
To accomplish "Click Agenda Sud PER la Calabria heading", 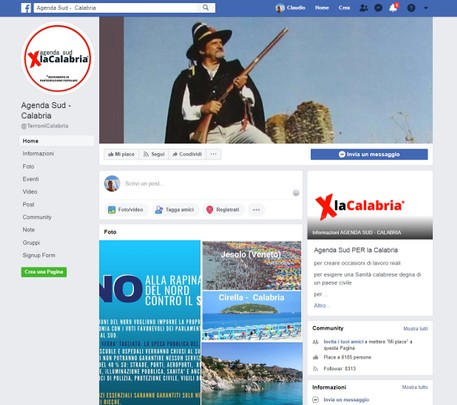I will click(x=356, y=250).
